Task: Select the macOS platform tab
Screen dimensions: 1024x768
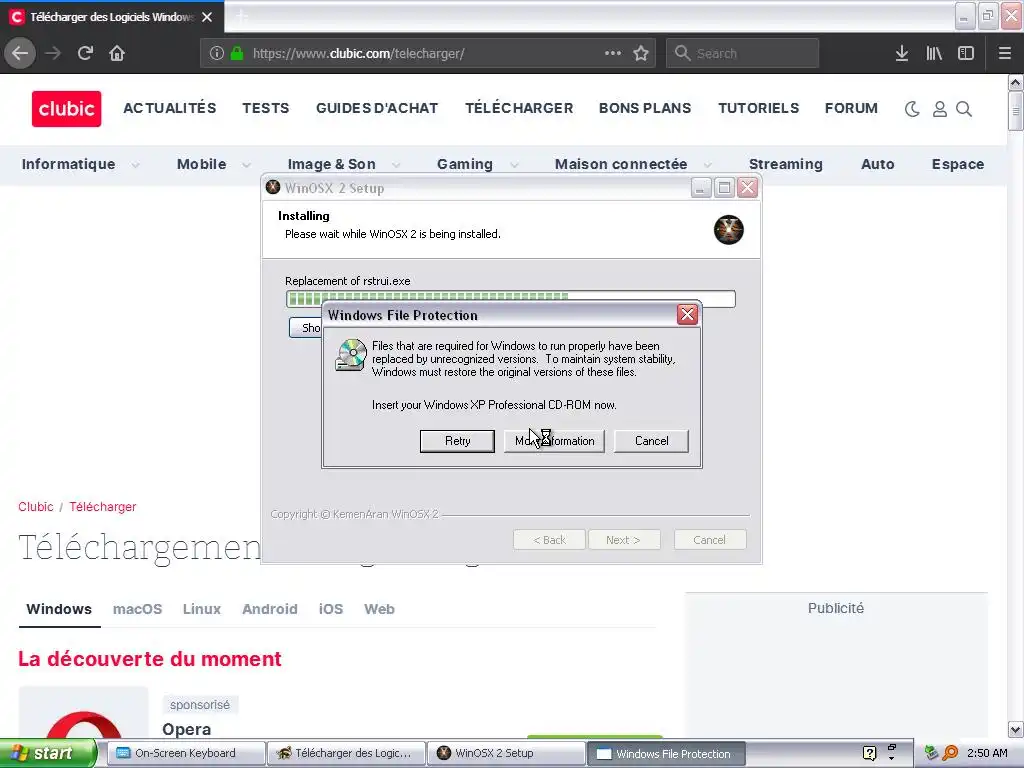Action: tap(137, 609)
